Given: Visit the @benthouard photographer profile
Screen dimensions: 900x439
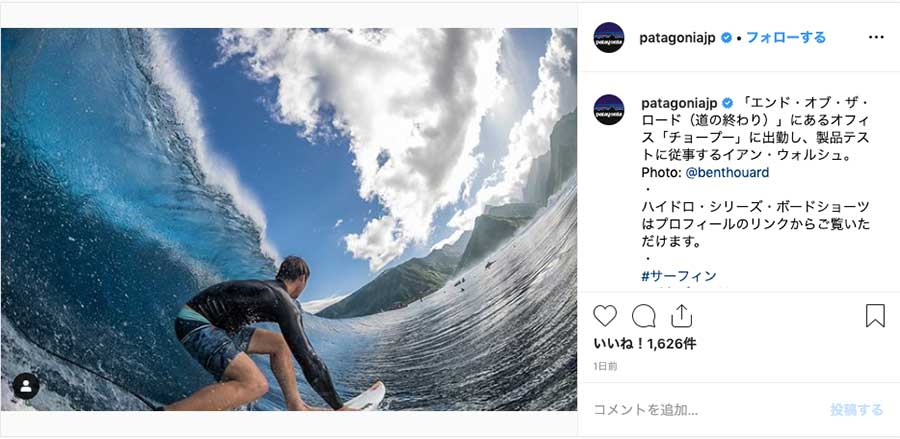Looking at the screenshot, I should 727,172.
